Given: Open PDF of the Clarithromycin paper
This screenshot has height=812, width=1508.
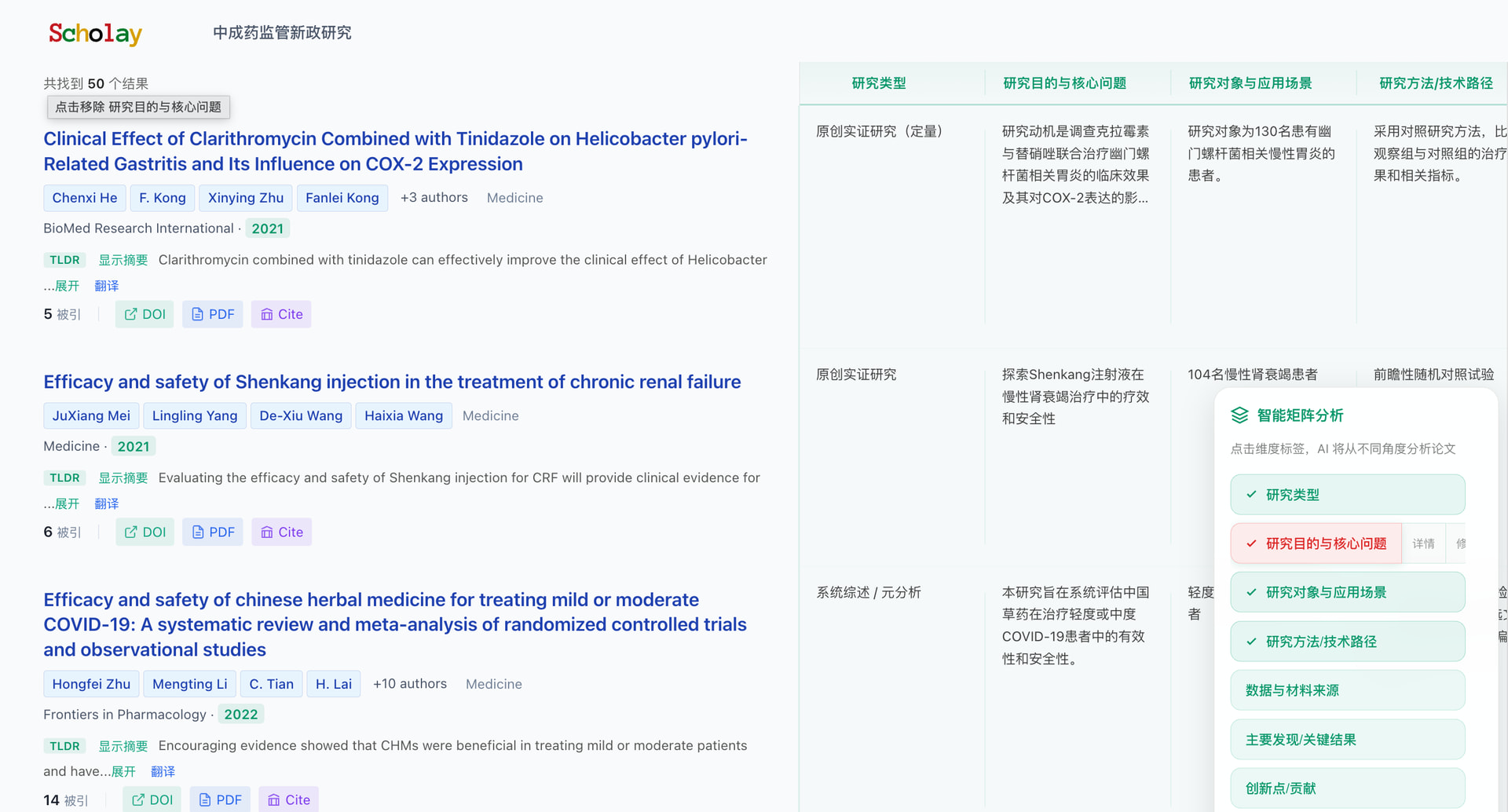Looking at the screenshot, I should [x=213, y=314].
